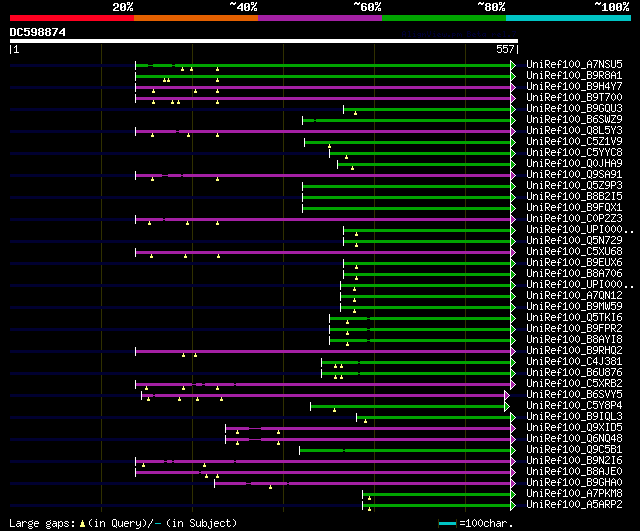This screenshot has width=640, height=531.
Task: Click the purple alignment bar for UniRef100_B9H4Y7
Action: 323,87
